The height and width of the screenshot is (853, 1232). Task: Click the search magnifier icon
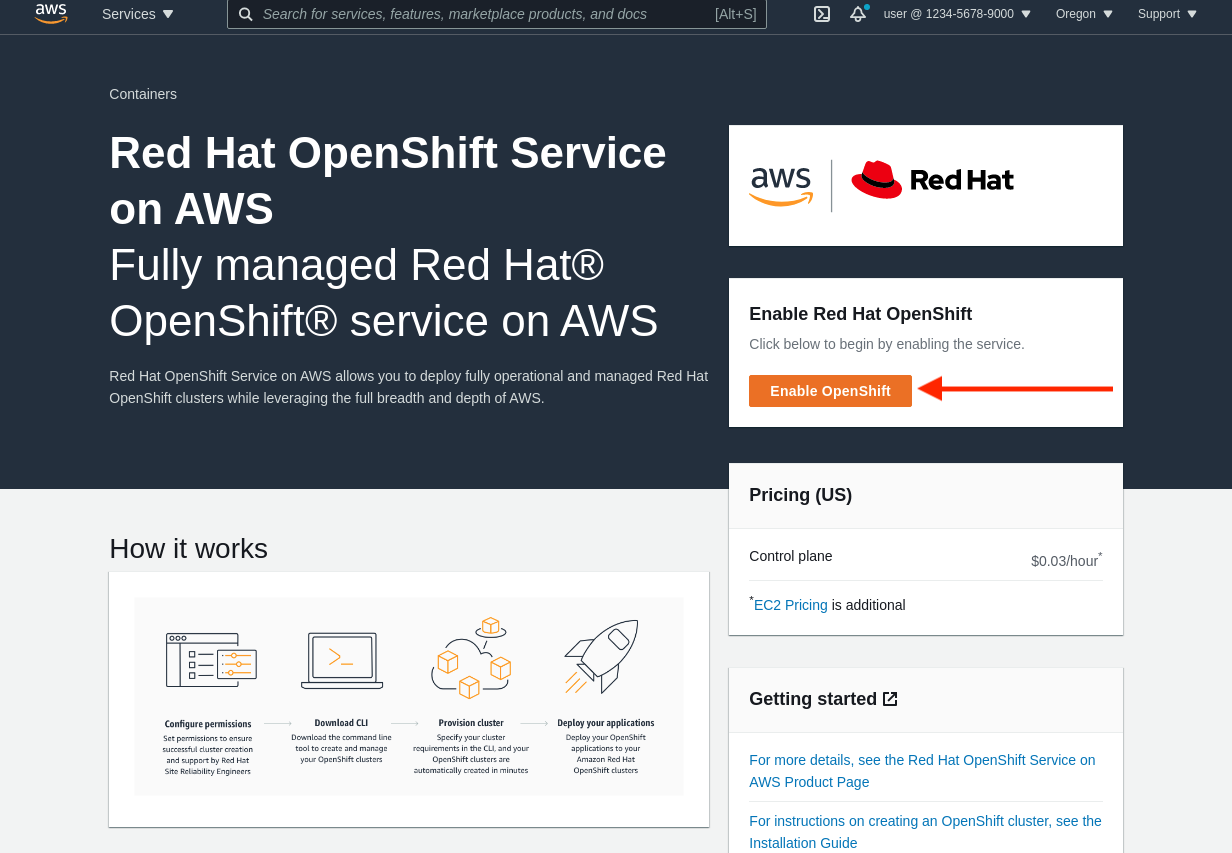tap(246, 14)
